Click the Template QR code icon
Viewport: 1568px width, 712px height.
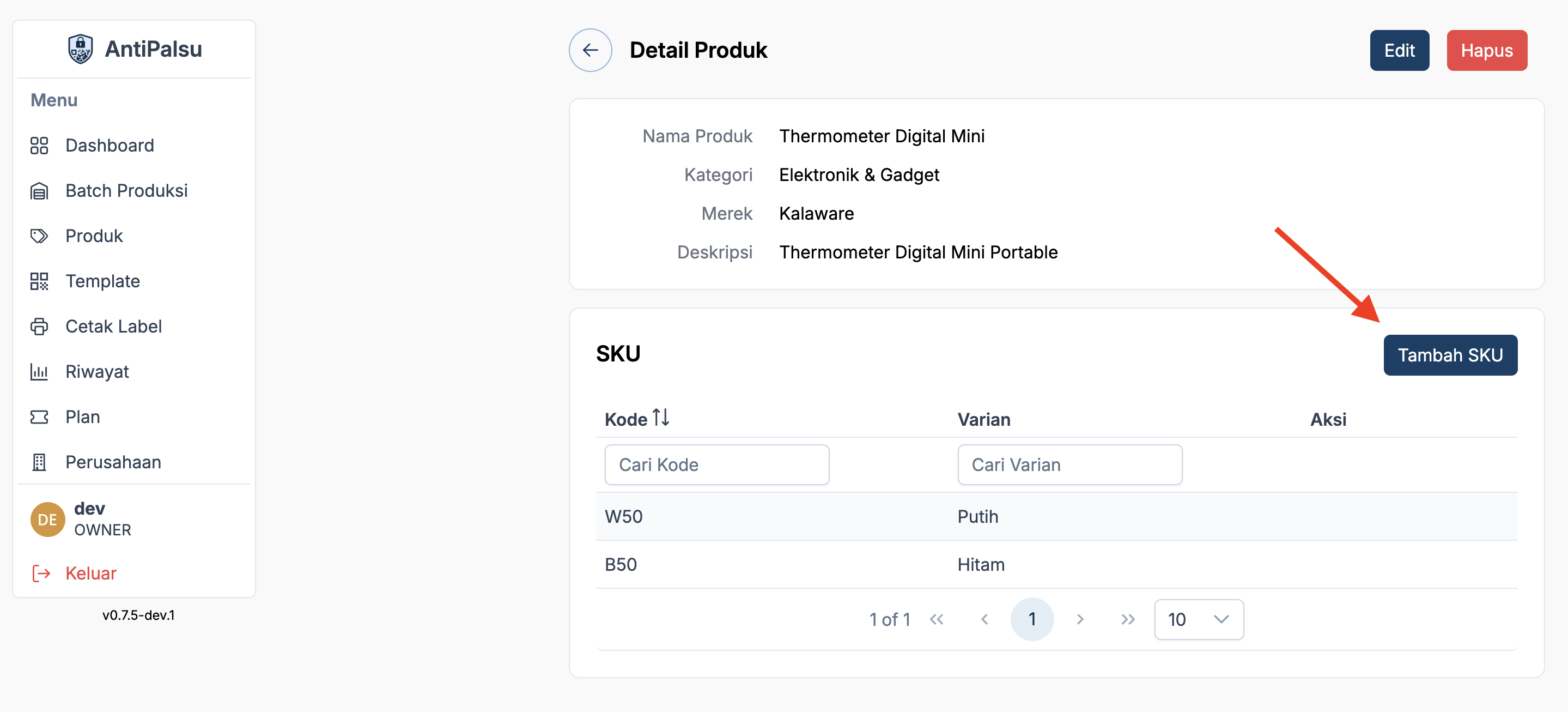[x=39, y=281]
